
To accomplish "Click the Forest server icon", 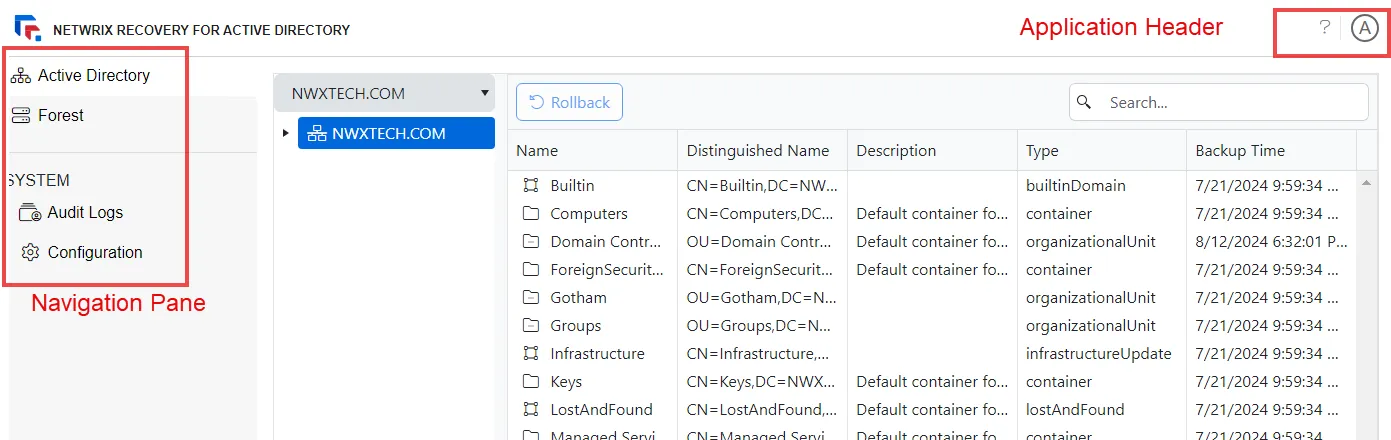I will tap(21, 116).
